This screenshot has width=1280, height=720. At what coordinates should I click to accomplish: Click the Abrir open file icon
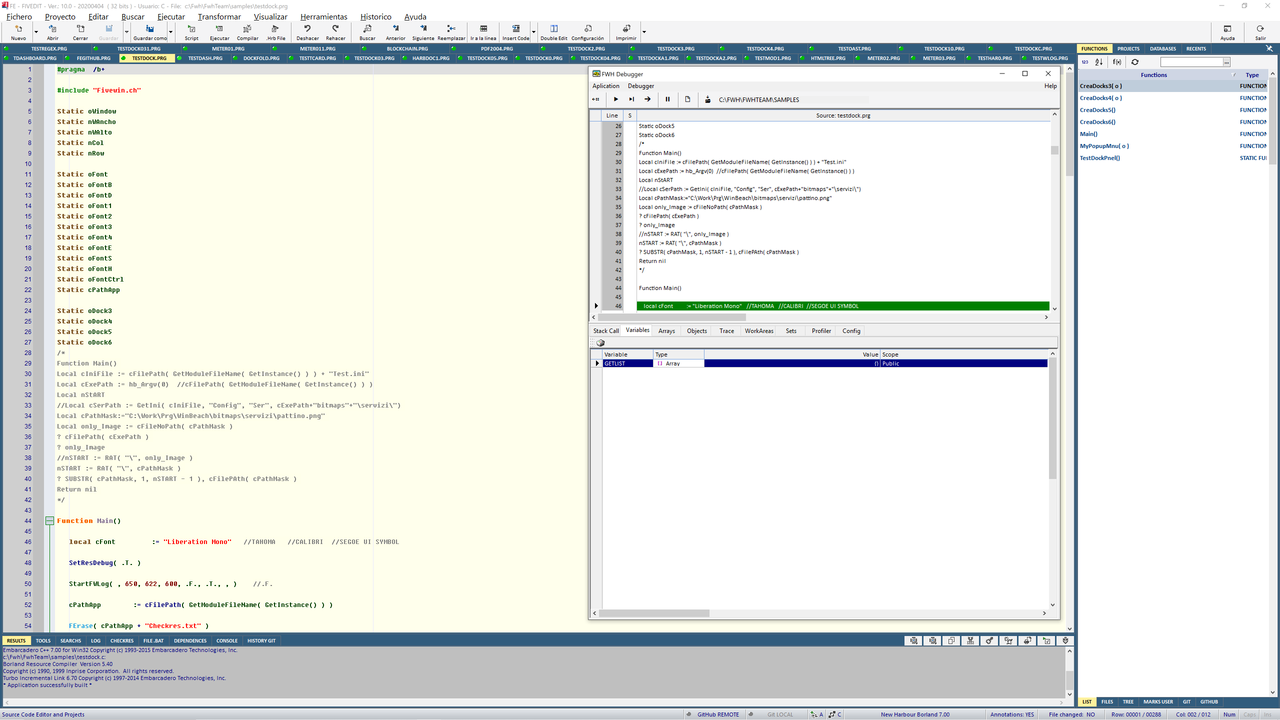52,30
